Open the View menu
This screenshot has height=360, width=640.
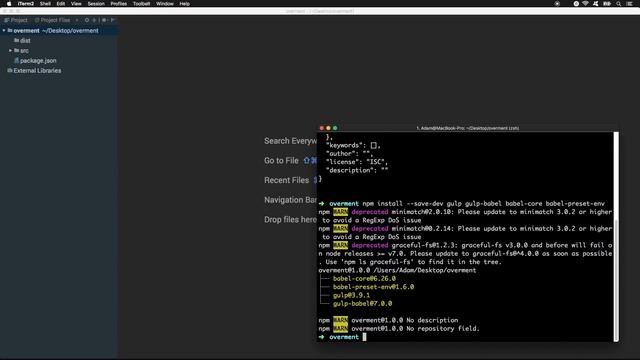pyautogui.click(x=76, y=4)
